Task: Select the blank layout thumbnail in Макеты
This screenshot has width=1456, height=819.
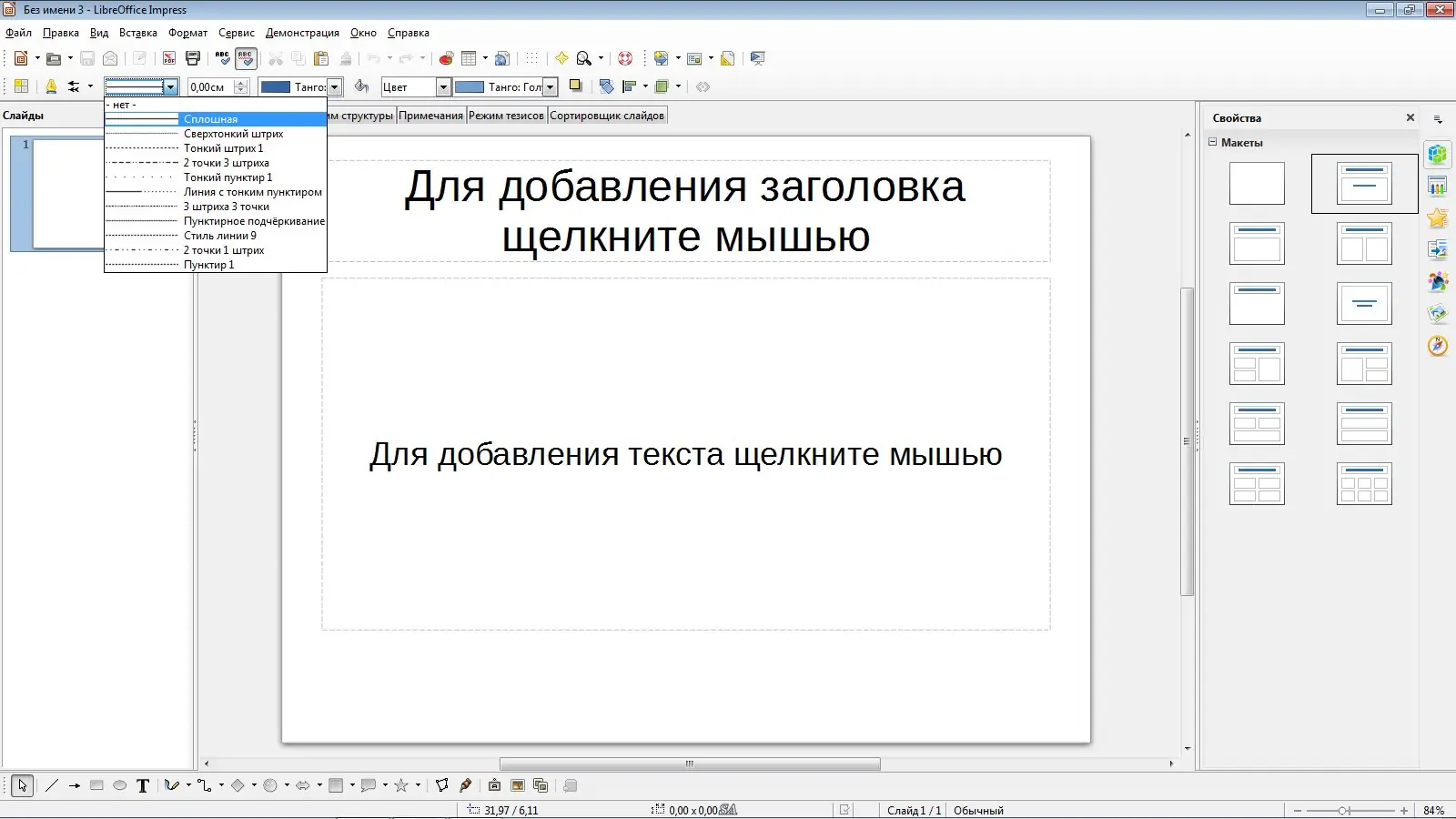Action: [1257, 183]
